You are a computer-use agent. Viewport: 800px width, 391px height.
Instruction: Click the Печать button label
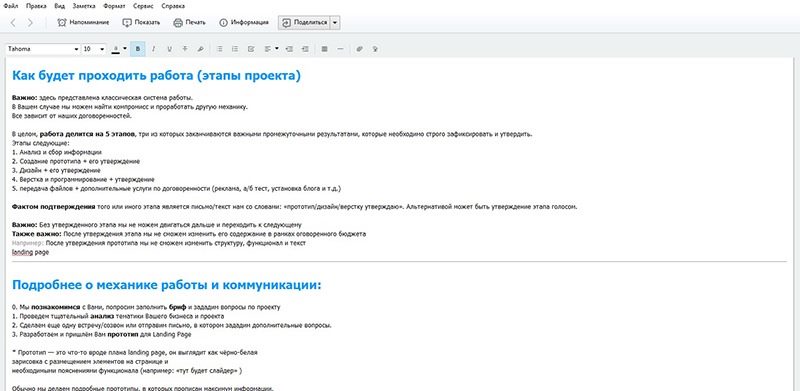(x=196, y=22)
